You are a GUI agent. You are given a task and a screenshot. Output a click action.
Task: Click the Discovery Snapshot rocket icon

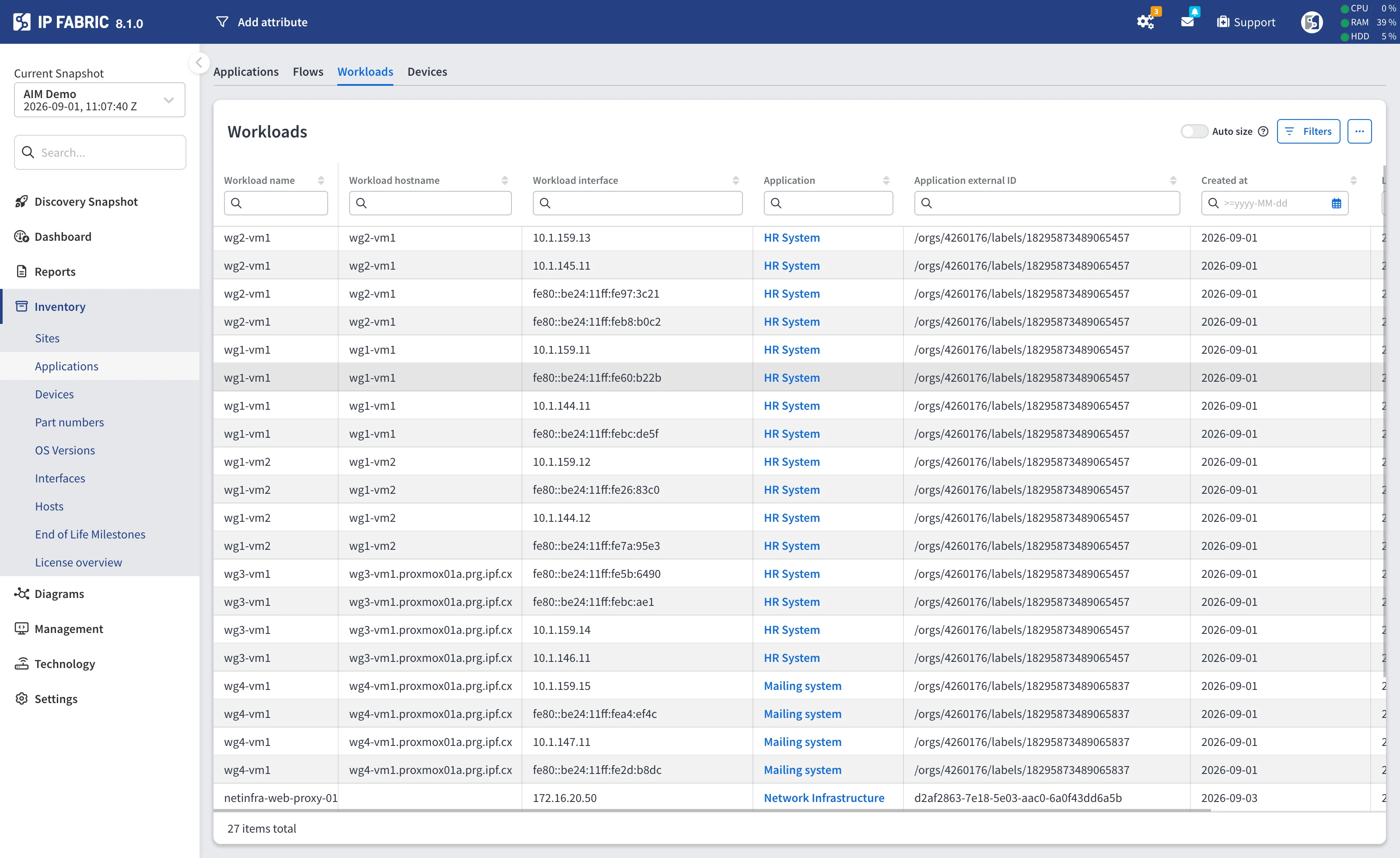click(x=21, y=201)
